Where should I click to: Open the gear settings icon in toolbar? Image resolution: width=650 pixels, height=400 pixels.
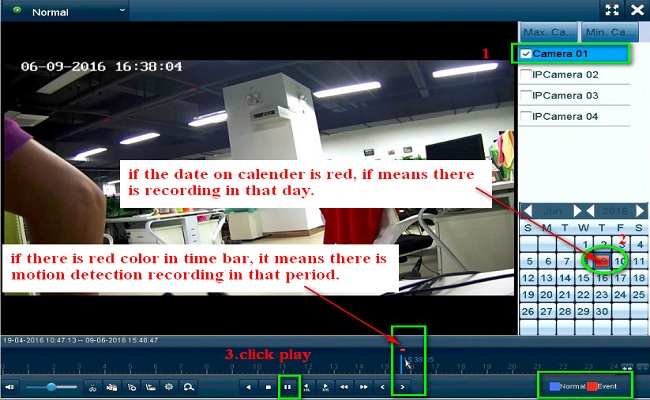tap(169, 386)
